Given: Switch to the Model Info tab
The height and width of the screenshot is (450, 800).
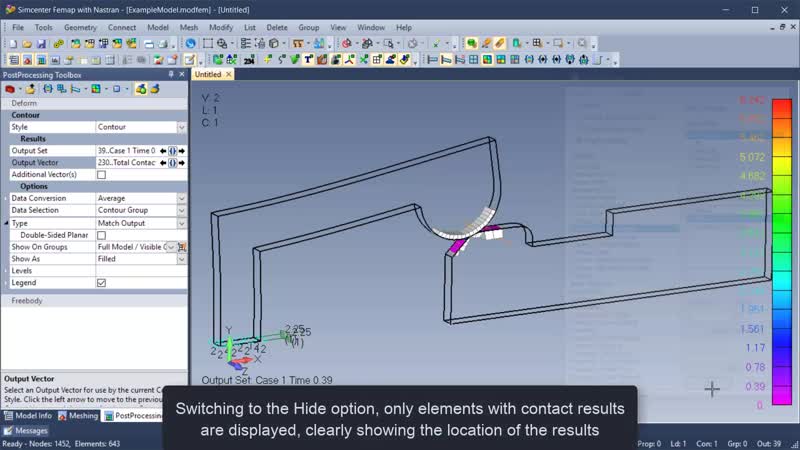Looking at the screenshot, I should (x=28, y=416).
